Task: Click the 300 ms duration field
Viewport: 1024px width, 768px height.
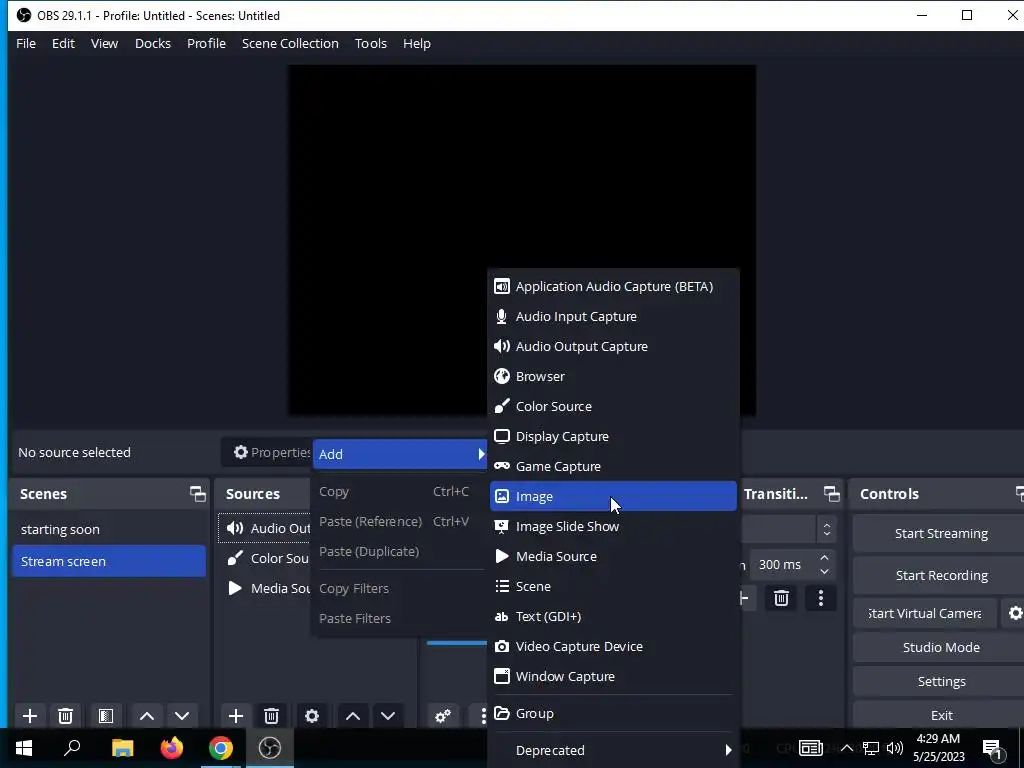Action: point(783,564)
